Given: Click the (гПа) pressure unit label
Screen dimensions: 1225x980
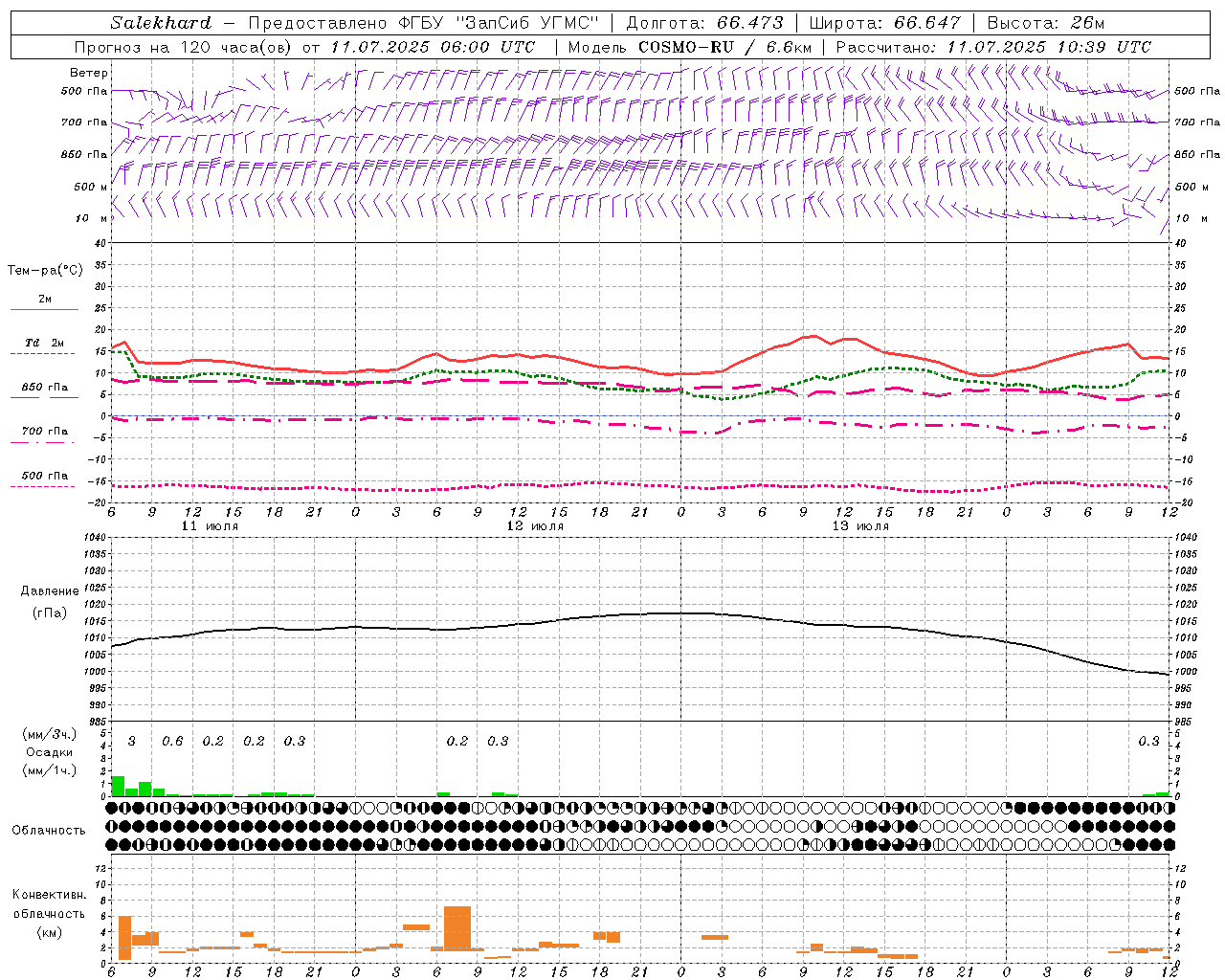Looking at the screenshot, I should (x=50, y=612).
